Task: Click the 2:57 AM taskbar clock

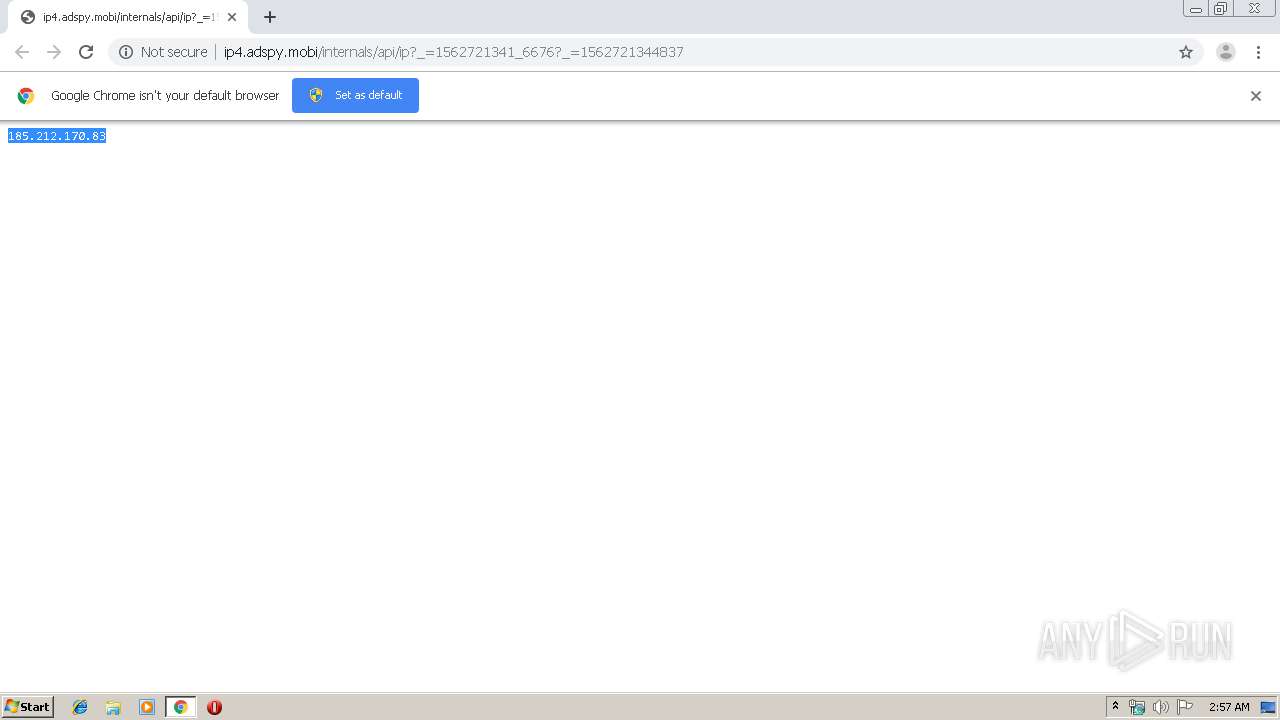Action: [1229, 707]
